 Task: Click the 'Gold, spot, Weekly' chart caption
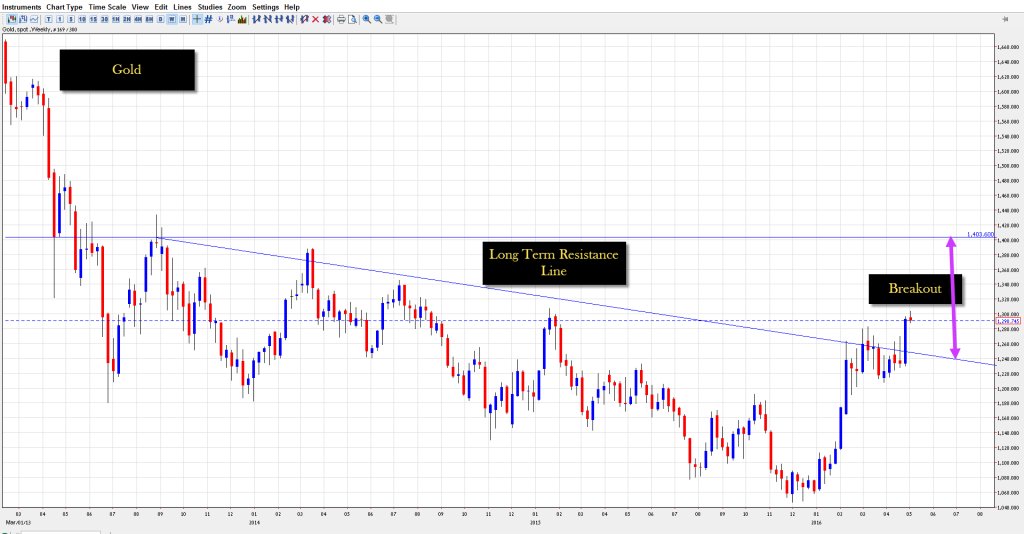[40, 29]
